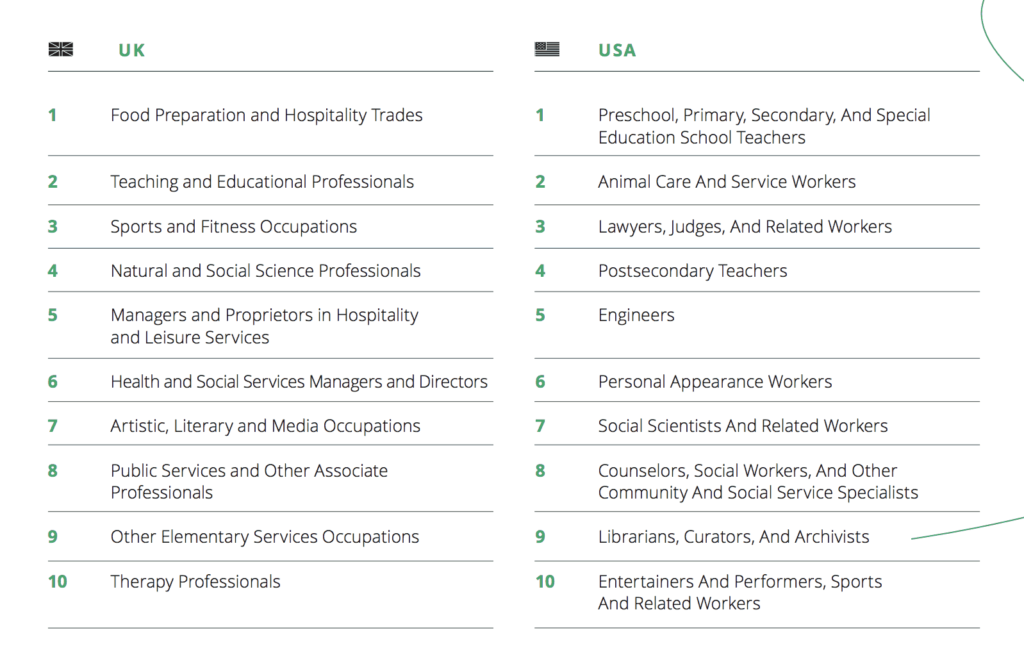Click Postsecondary Teachers entry
This screenshot has width=1024, height=669.
pos(693,271)
